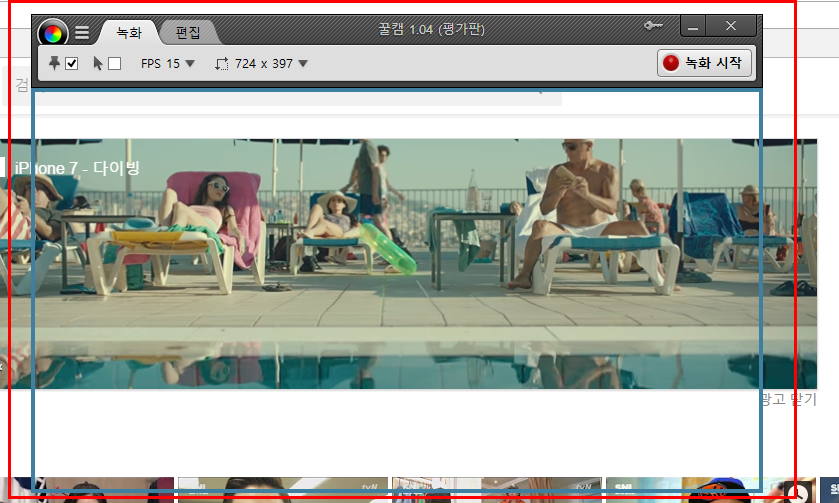The height and width of the screenshot is (503, 839).
Task: Open the hamburger menu in Honeycam
Action: tap(82, 33)
